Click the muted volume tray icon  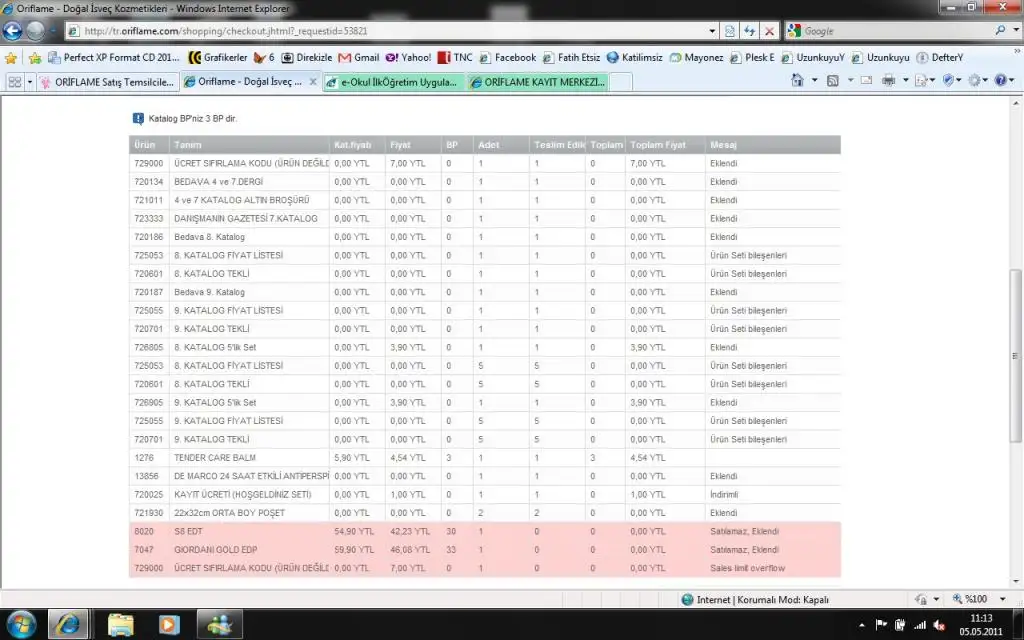(x=940, y=625)
